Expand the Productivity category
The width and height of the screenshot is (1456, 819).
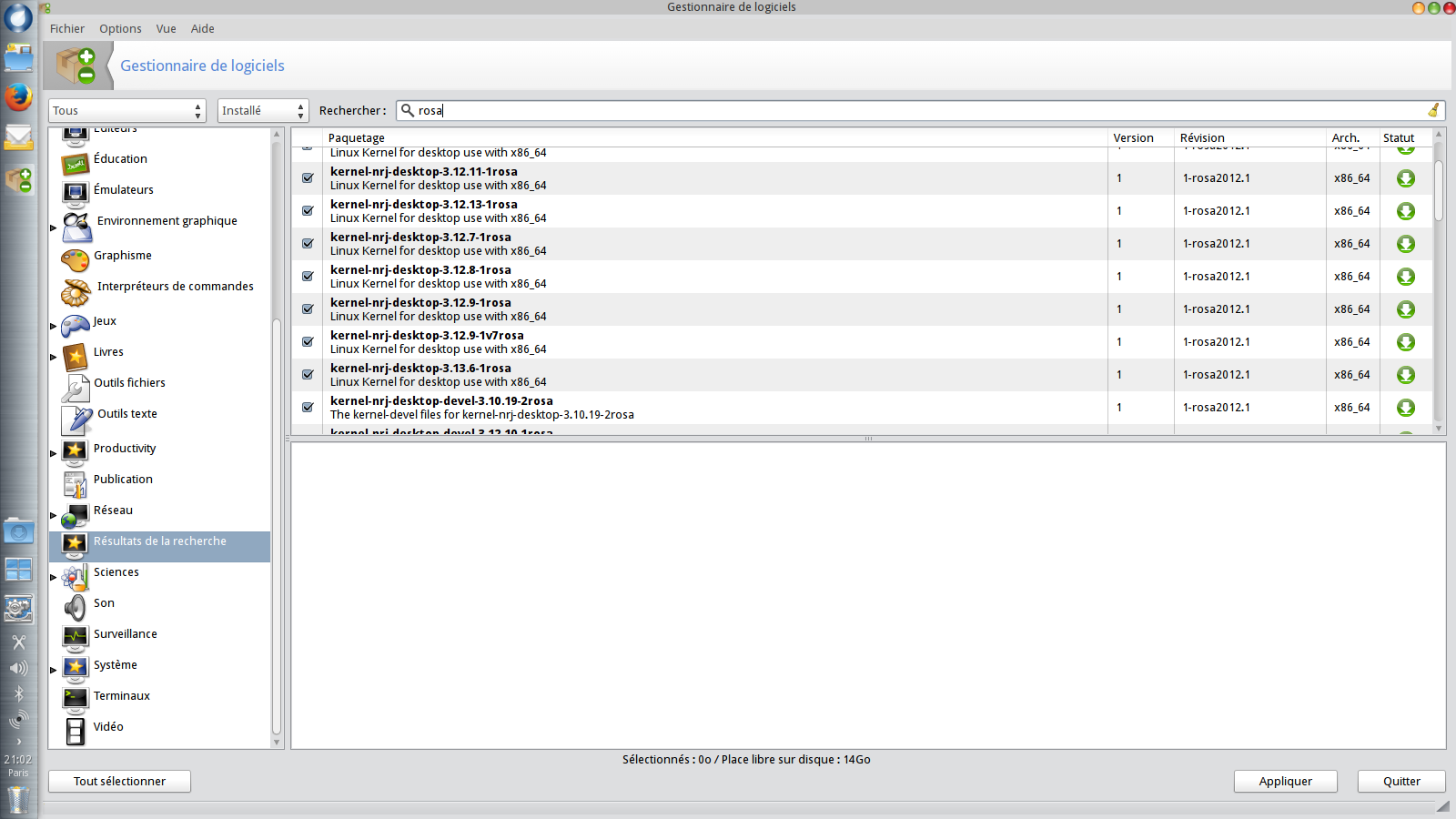coord(54,453)
